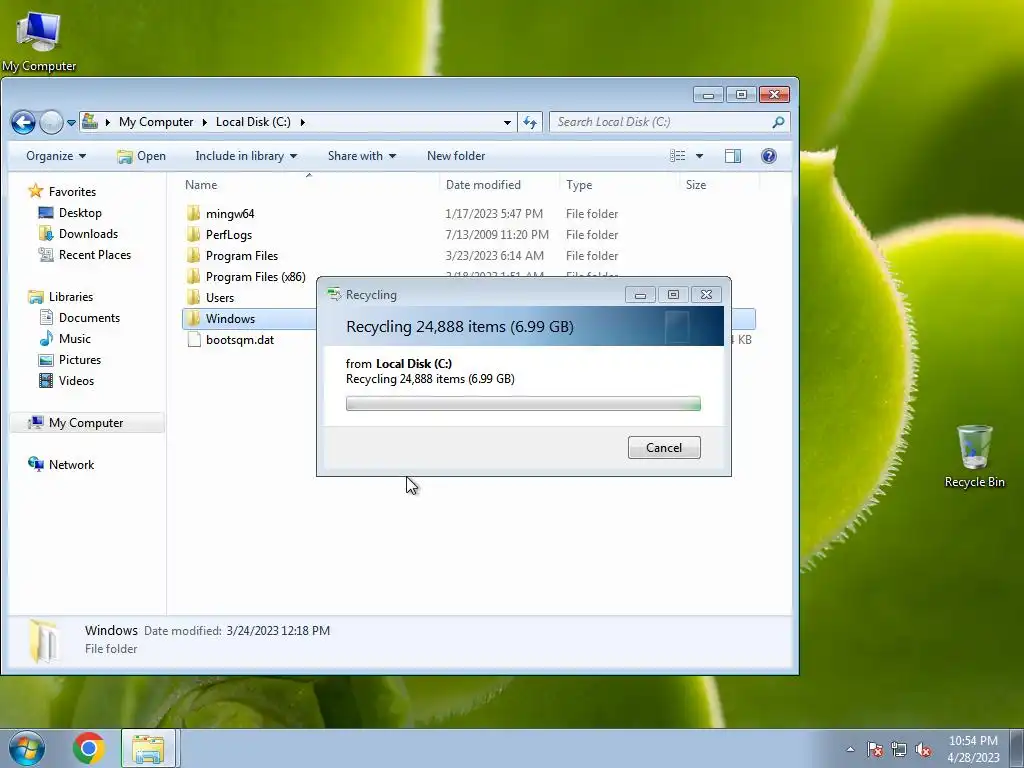
Task: Close the Recycling dialog
Action: click(706, 295)
